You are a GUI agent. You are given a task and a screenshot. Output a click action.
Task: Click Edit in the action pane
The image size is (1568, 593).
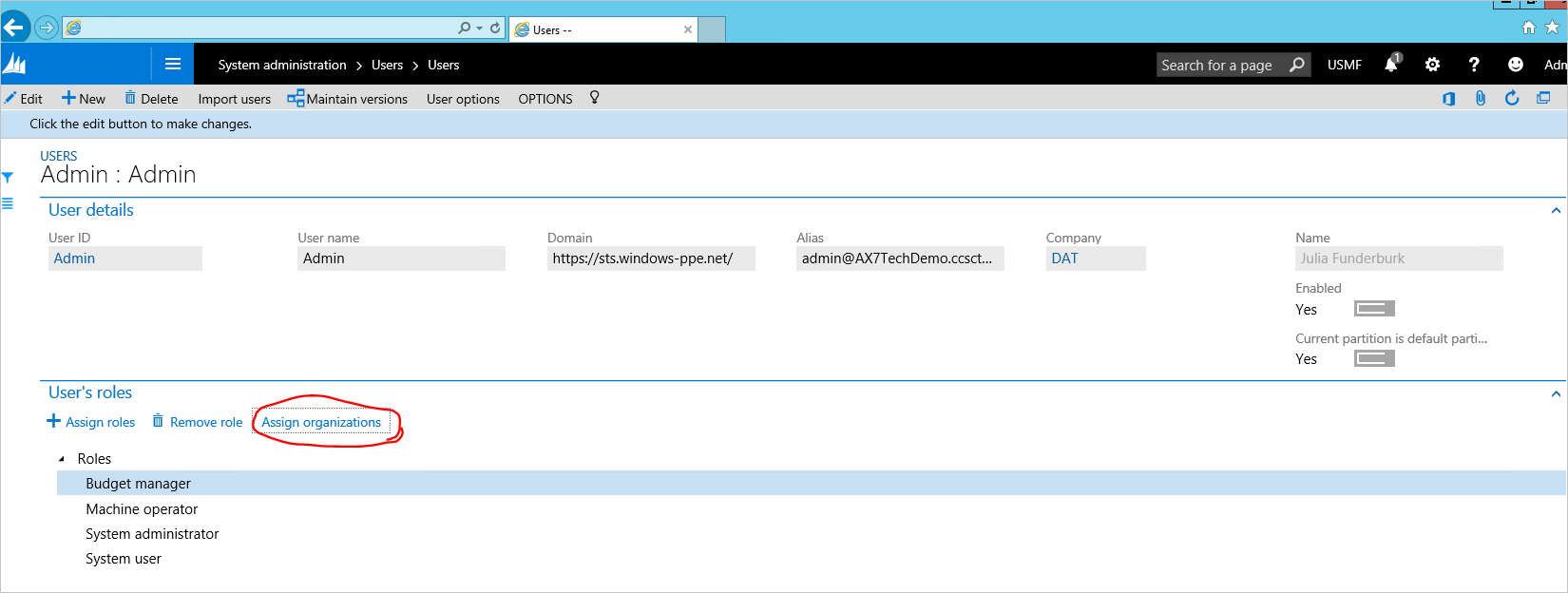click(x=24, y=99)
